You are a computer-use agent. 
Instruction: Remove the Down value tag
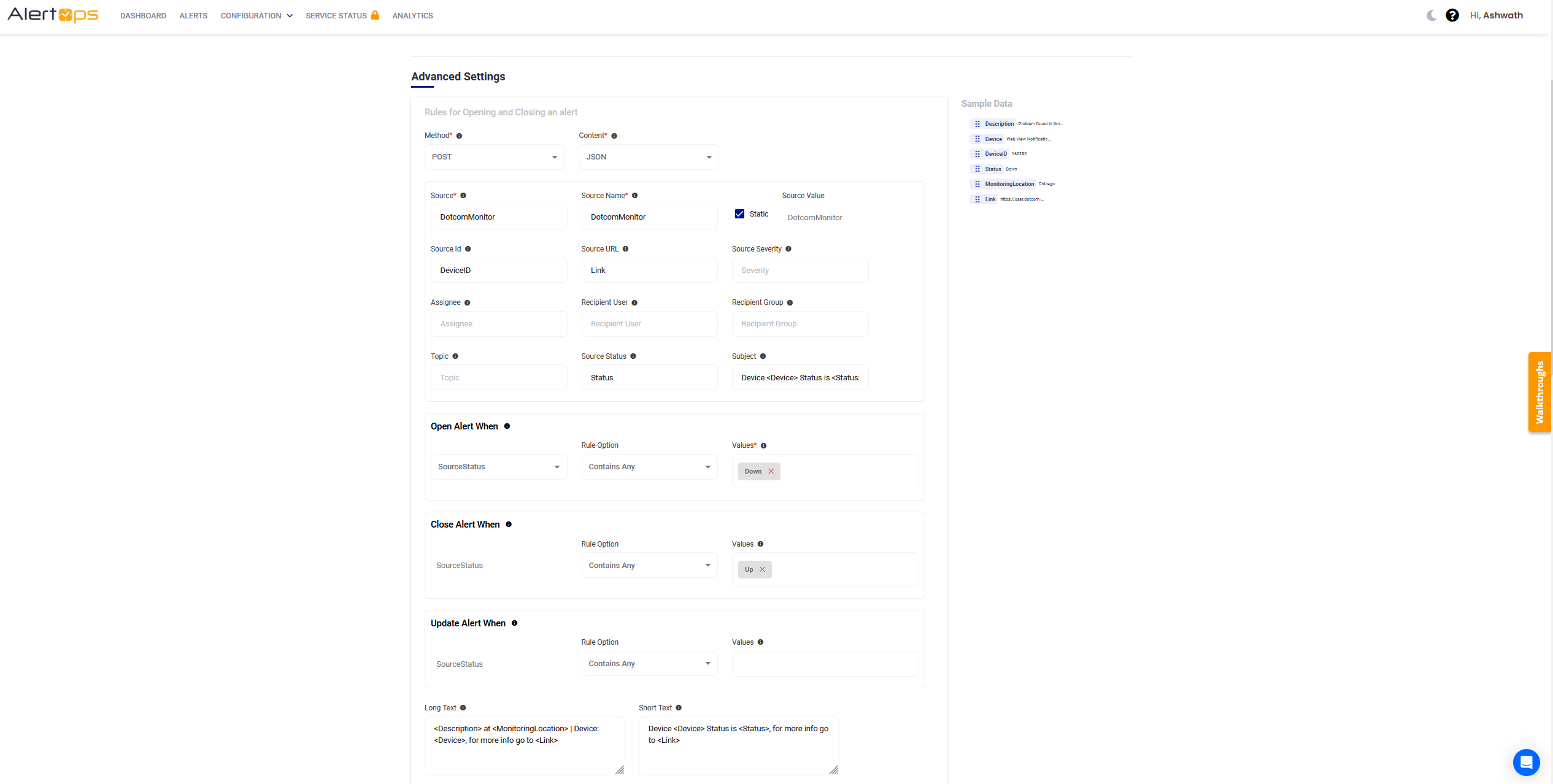(x=771, y=471)
